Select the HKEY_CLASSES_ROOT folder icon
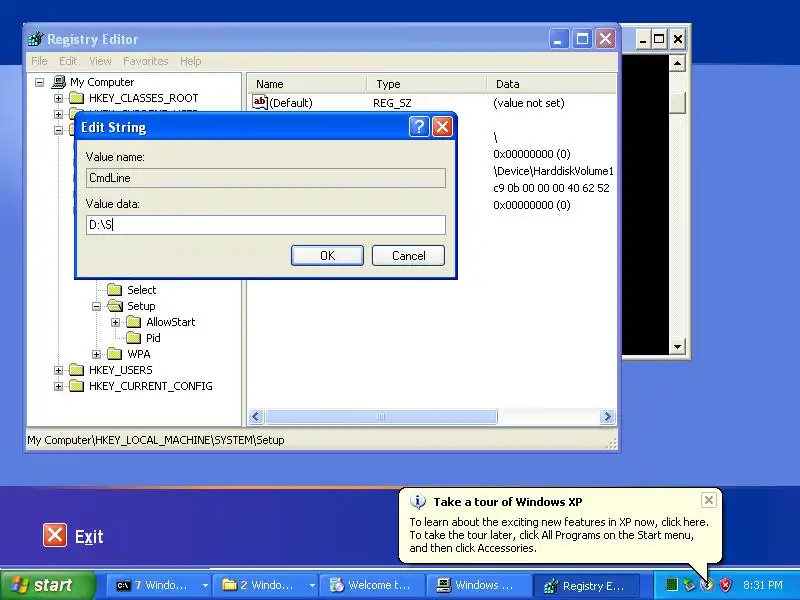The height and width of the screenshot is (600, 800). click(77, 98)
